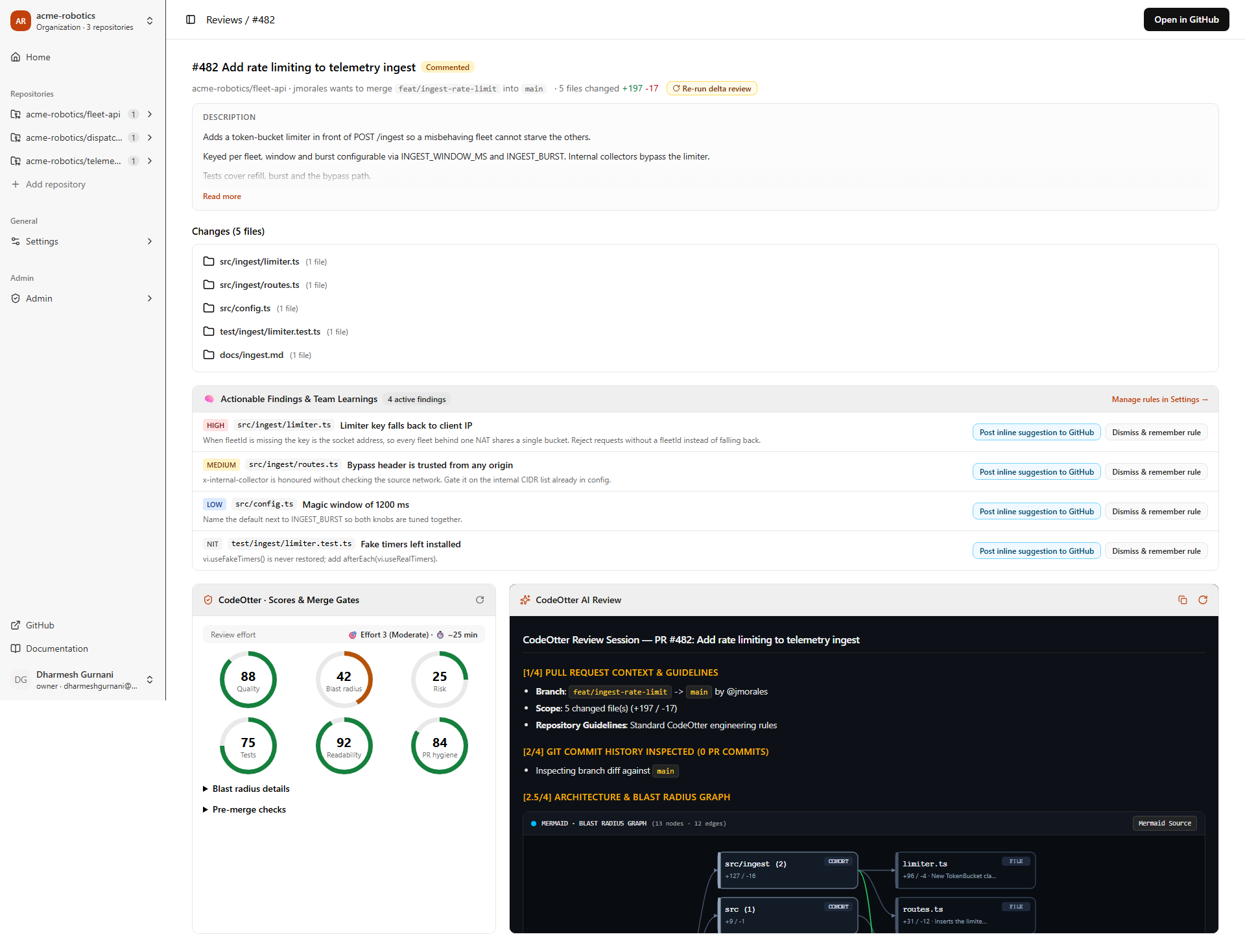Refresh Scores & Merge Gates panel
Image resolution: width=1245 pixels, height=952 pixels.
pyautogui.click(x=480, y=600)
